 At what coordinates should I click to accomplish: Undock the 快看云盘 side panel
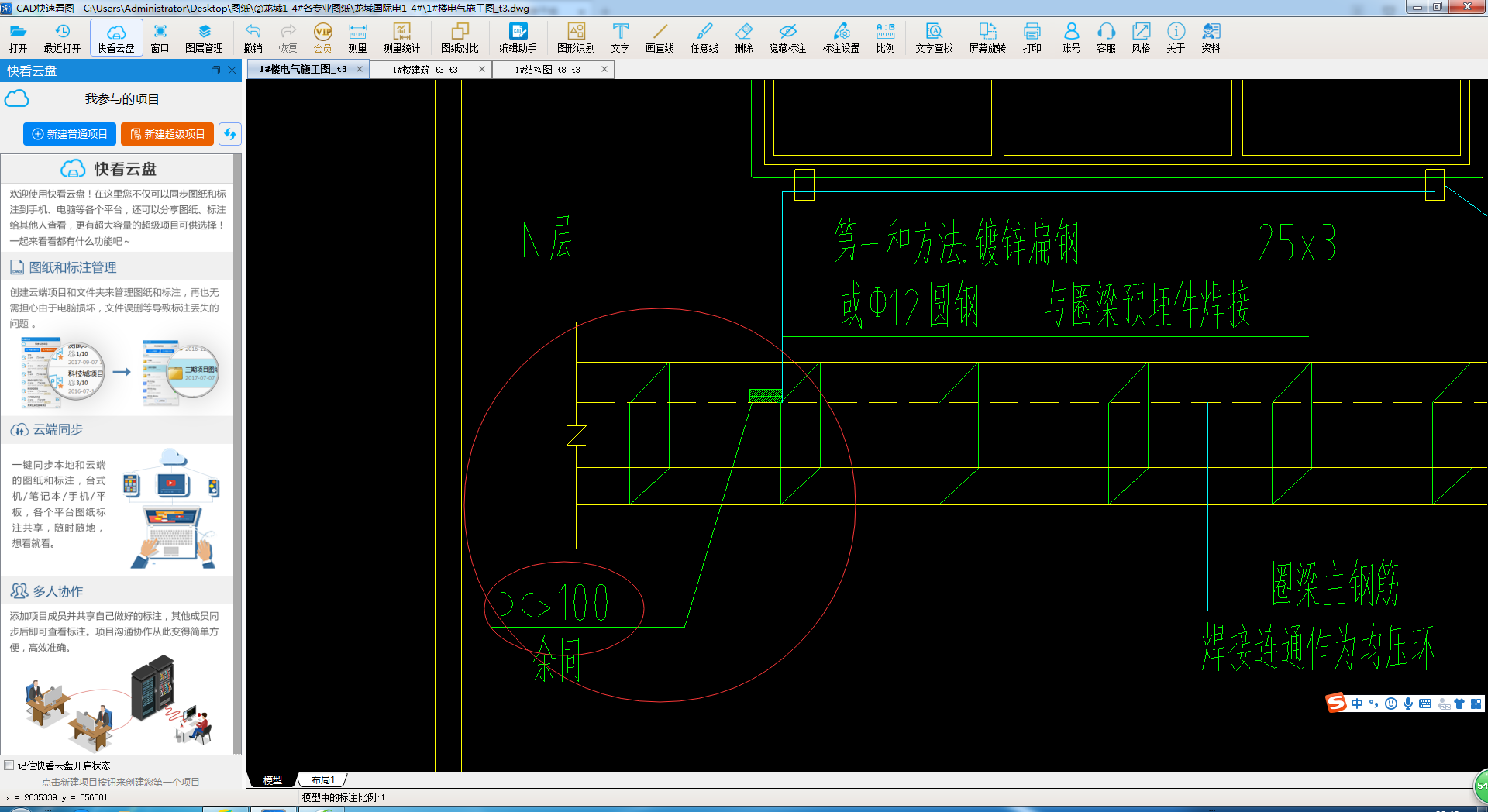click(216, 71)
